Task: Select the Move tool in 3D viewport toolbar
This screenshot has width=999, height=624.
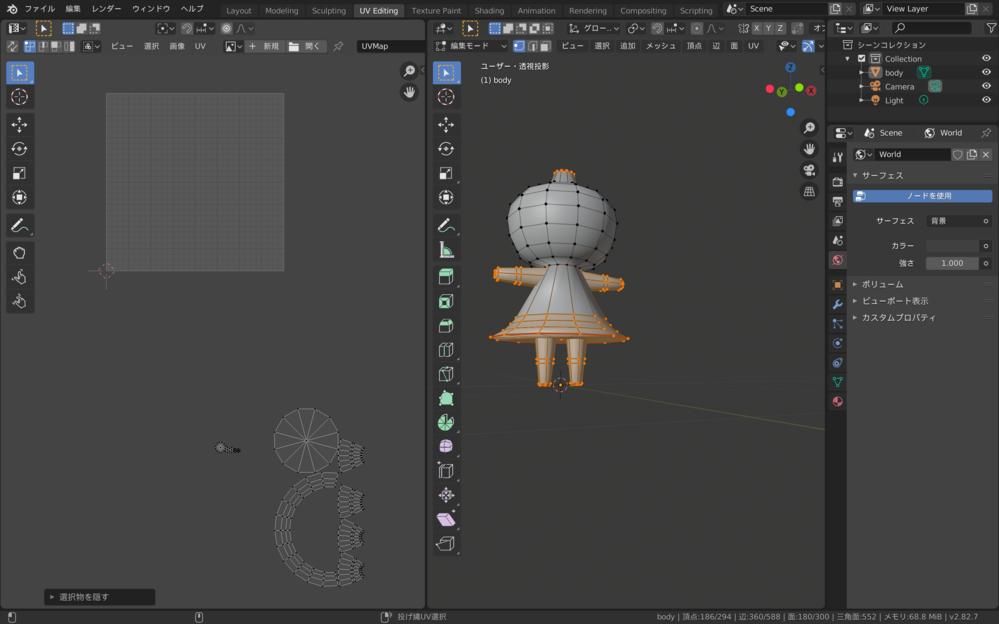Action: coord(446,125)
